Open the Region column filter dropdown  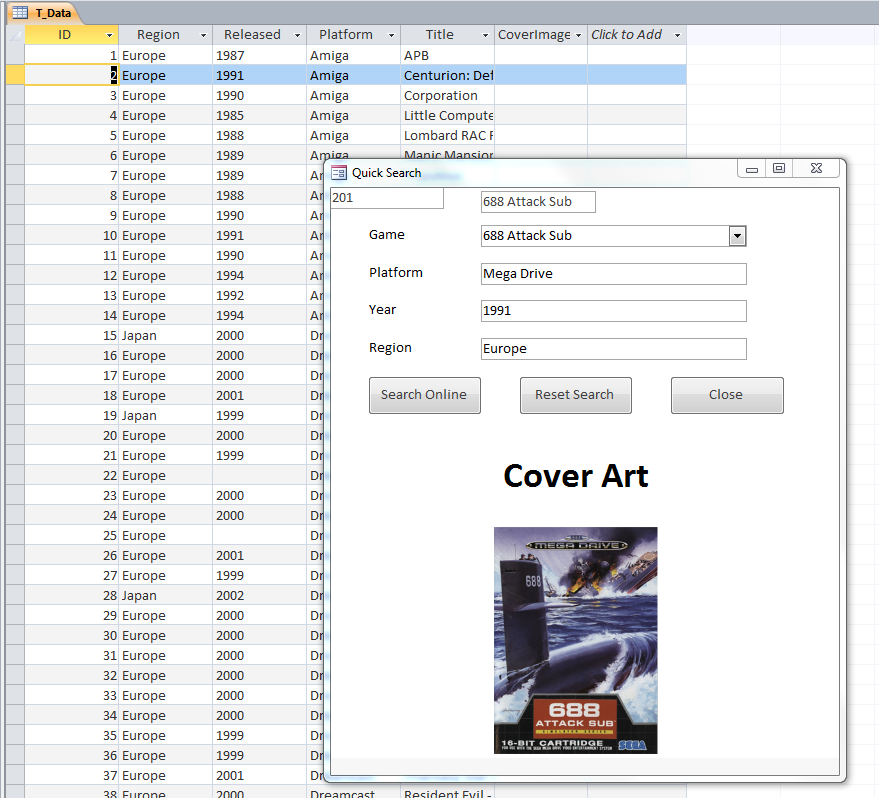coord(203,35)
